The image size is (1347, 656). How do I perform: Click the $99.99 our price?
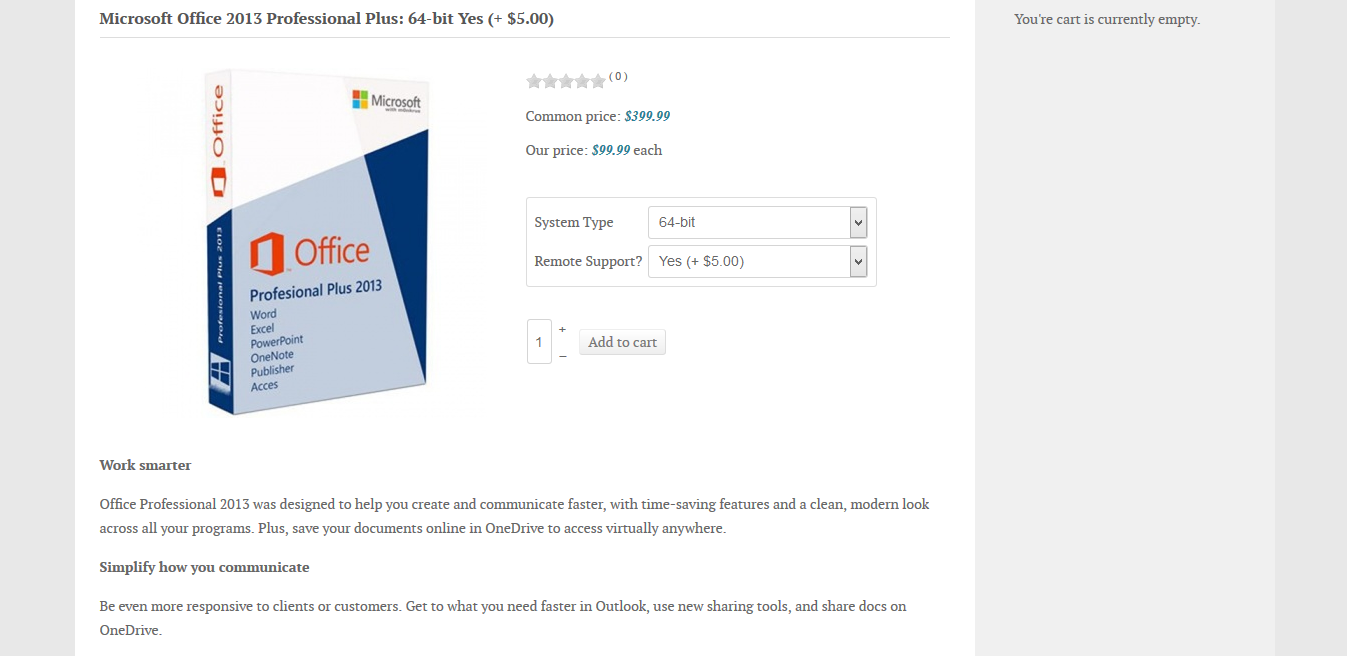(611, 150)
